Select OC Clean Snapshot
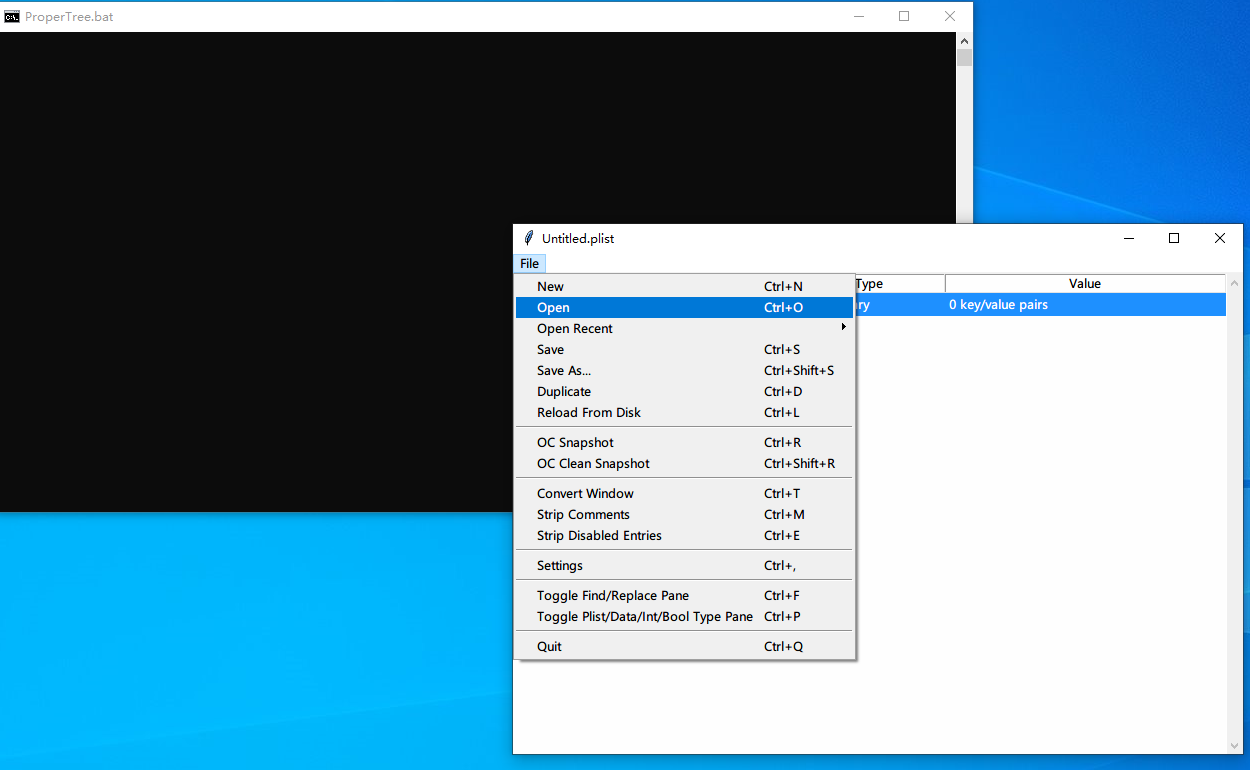 (593, 464)
